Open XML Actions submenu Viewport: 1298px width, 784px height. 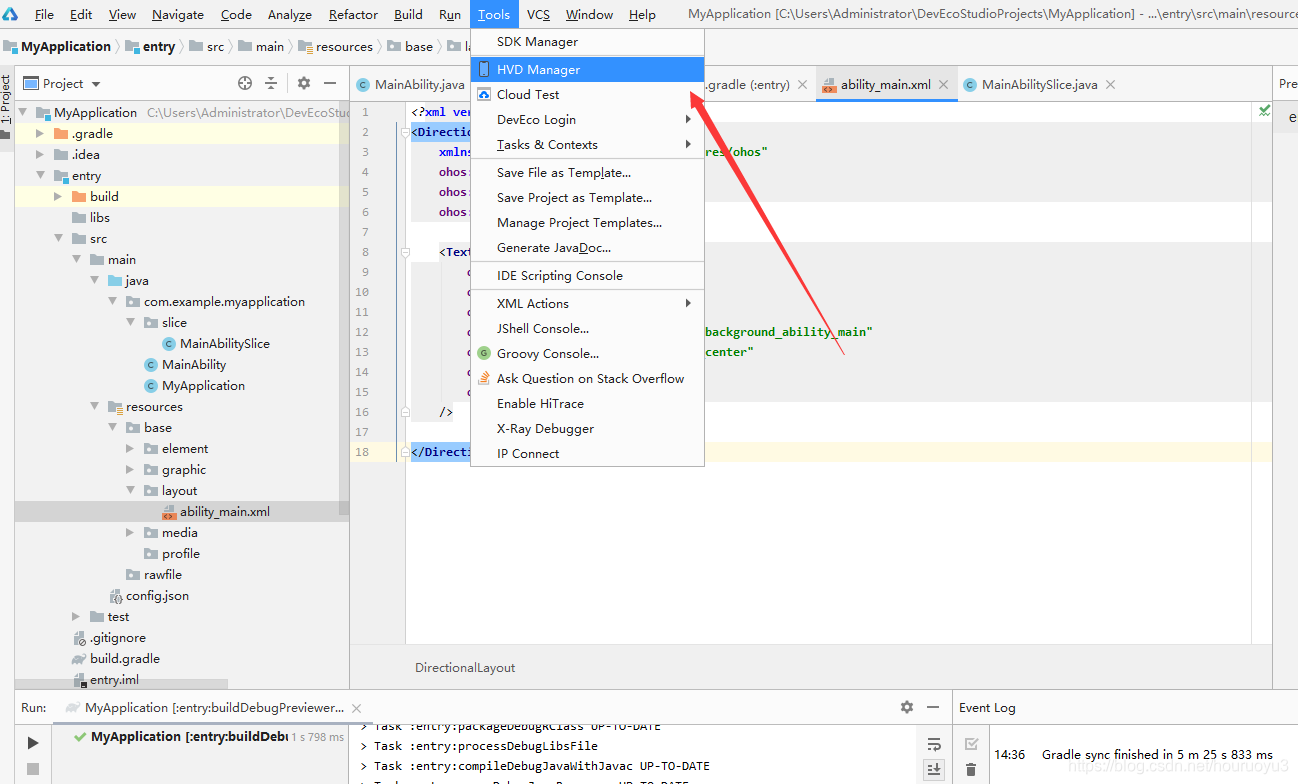coord(587,303)
